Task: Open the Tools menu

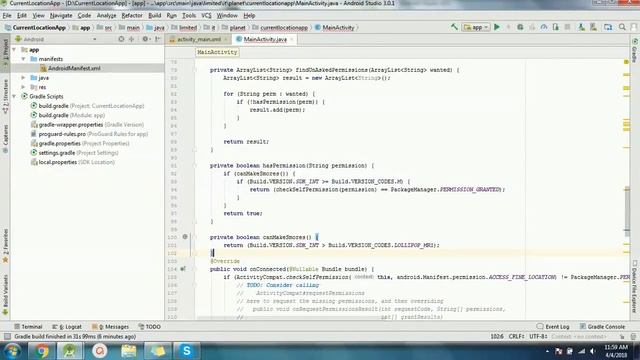Action: (x=189, y=16)
